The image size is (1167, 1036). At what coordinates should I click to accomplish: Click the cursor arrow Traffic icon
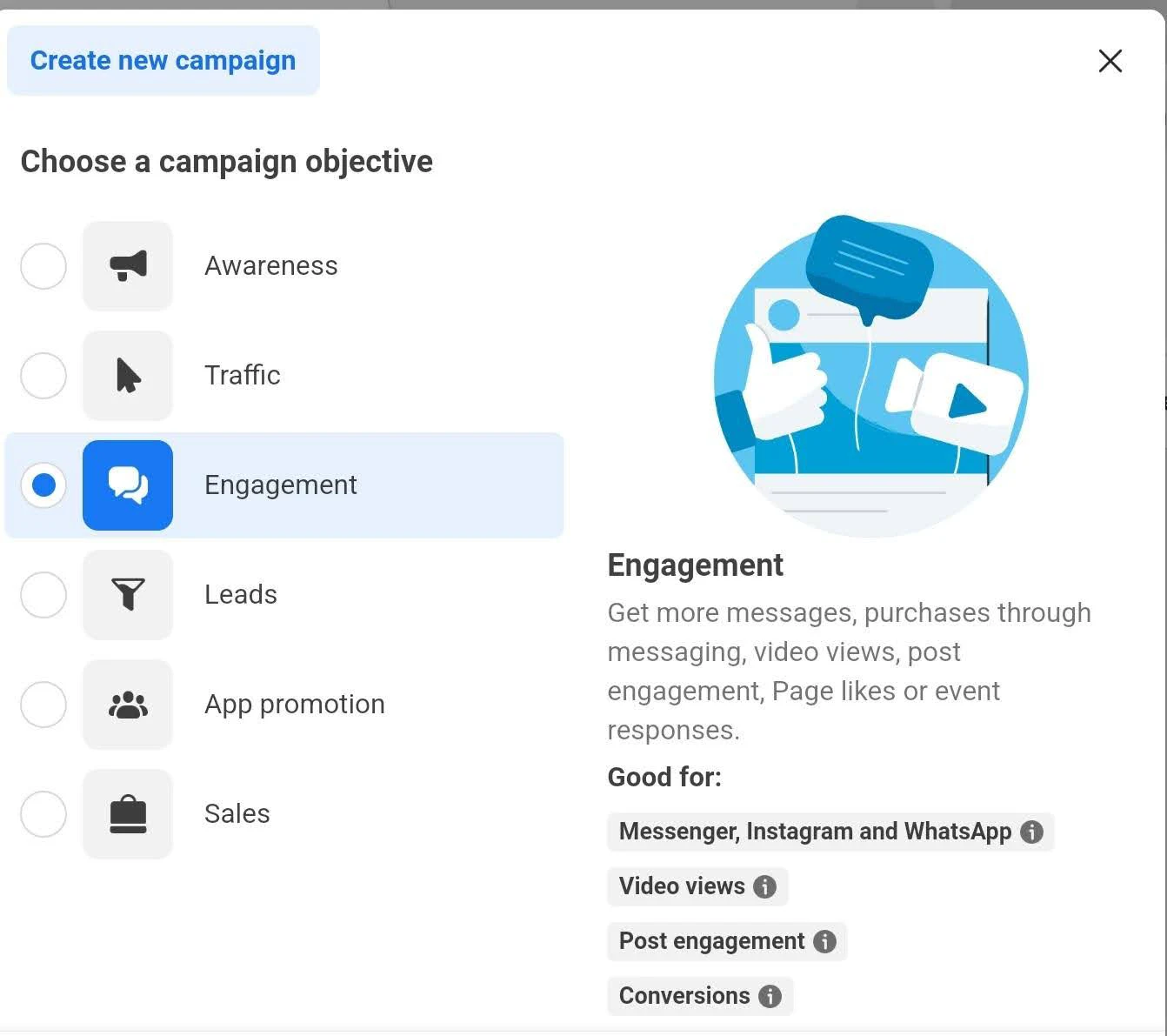pos(127,376)
